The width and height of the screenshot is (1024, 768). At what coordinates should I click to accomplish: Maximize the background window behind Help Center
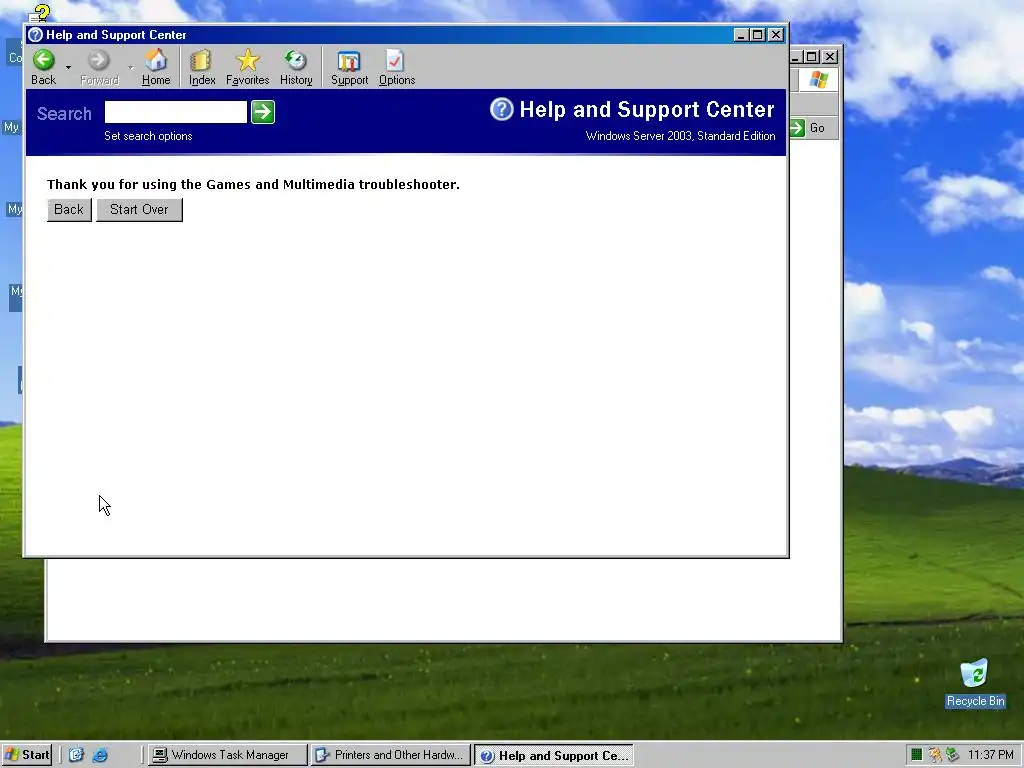click(x=811, y=57)
